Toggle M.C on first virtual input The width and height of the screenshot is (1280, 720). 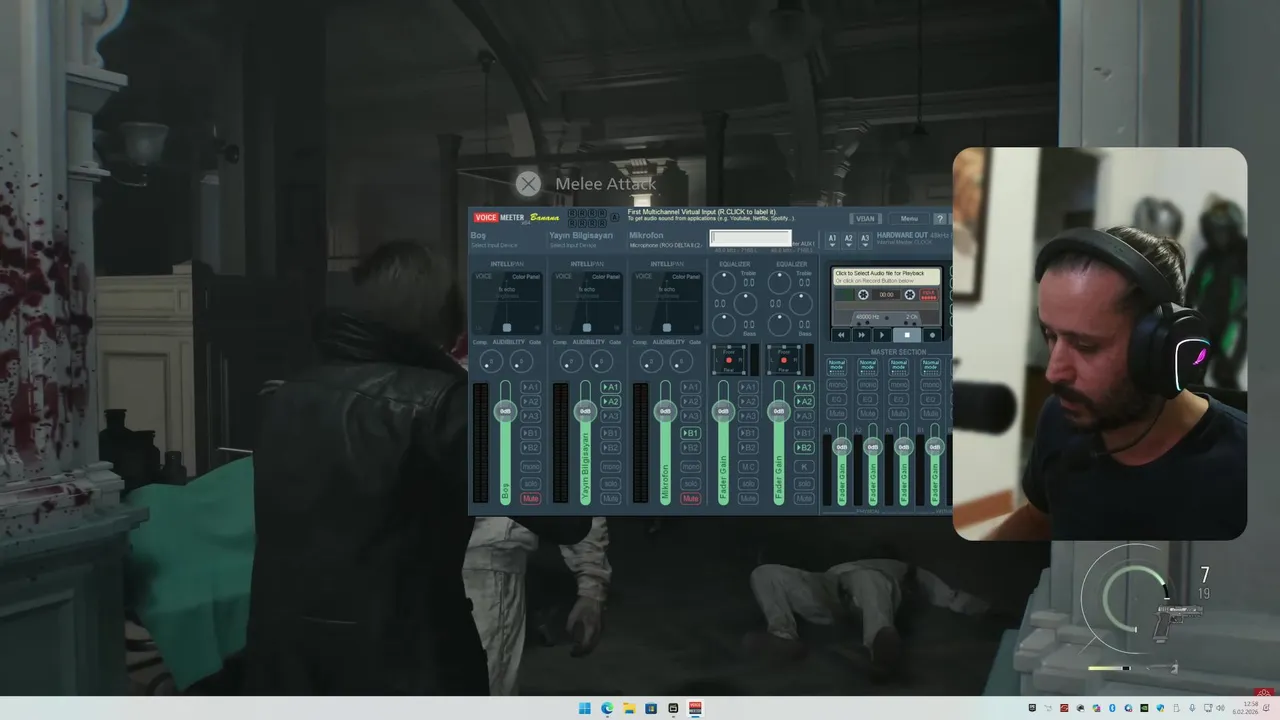tap(748, 467)
